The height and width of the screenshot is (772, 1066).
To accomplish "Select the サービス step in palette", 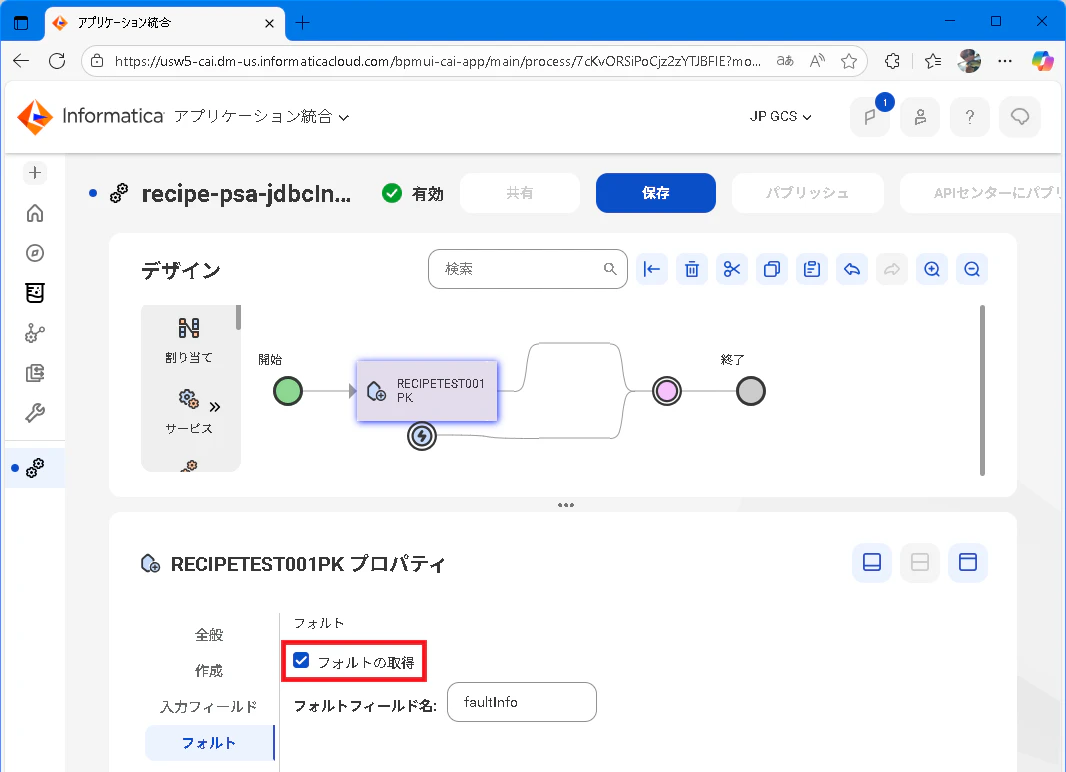I will 189,411.
